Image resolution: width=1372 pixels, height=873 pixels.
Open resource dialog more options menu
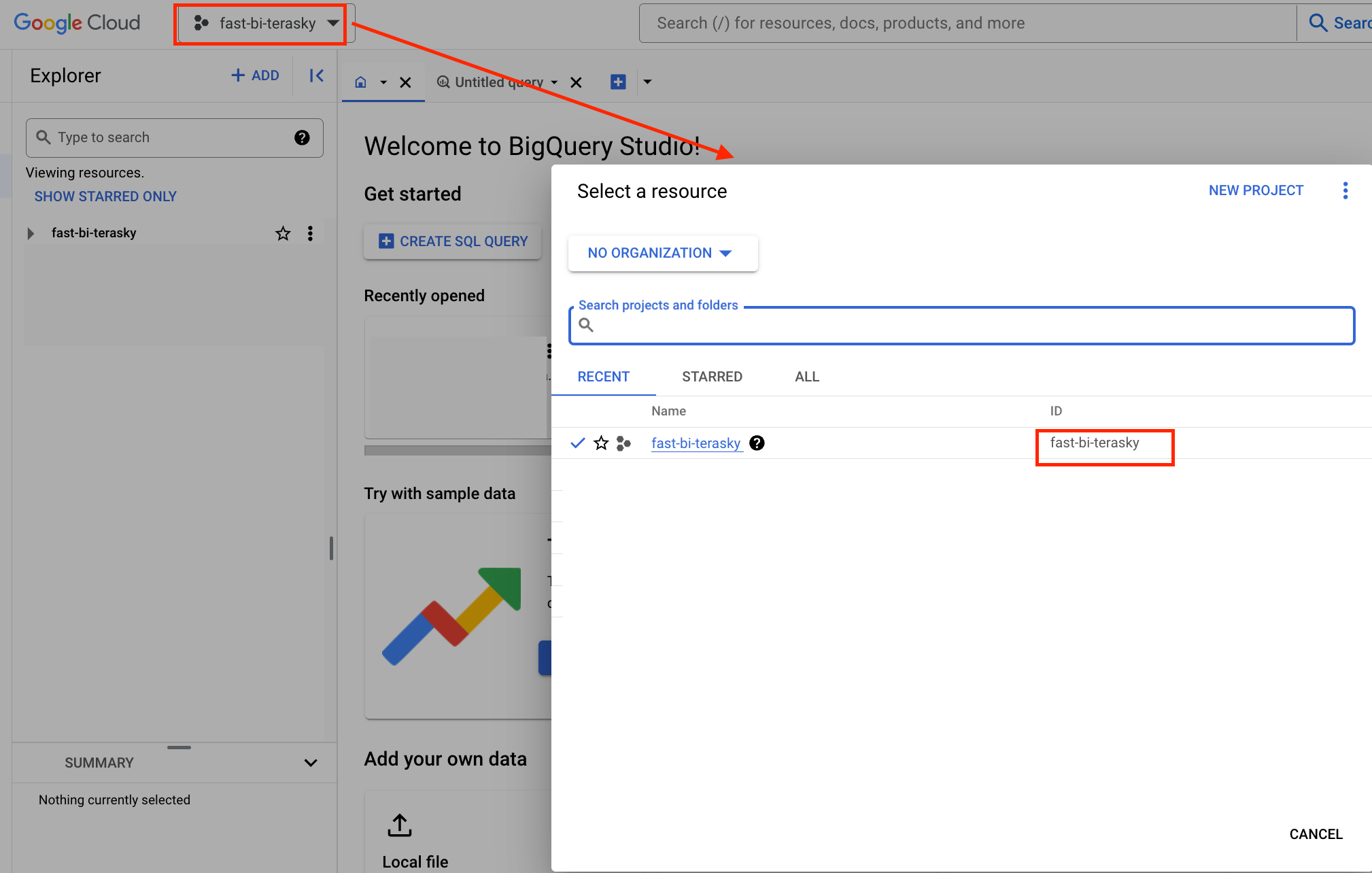pos(1345,191)
